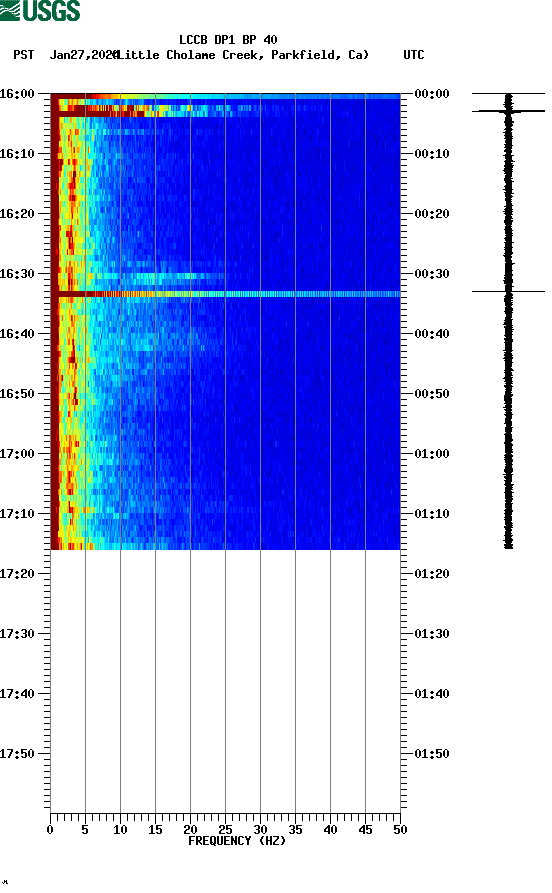Click the seismogram event marker near 00:33 UTC
552x893 pixels.
coord(508,292)
